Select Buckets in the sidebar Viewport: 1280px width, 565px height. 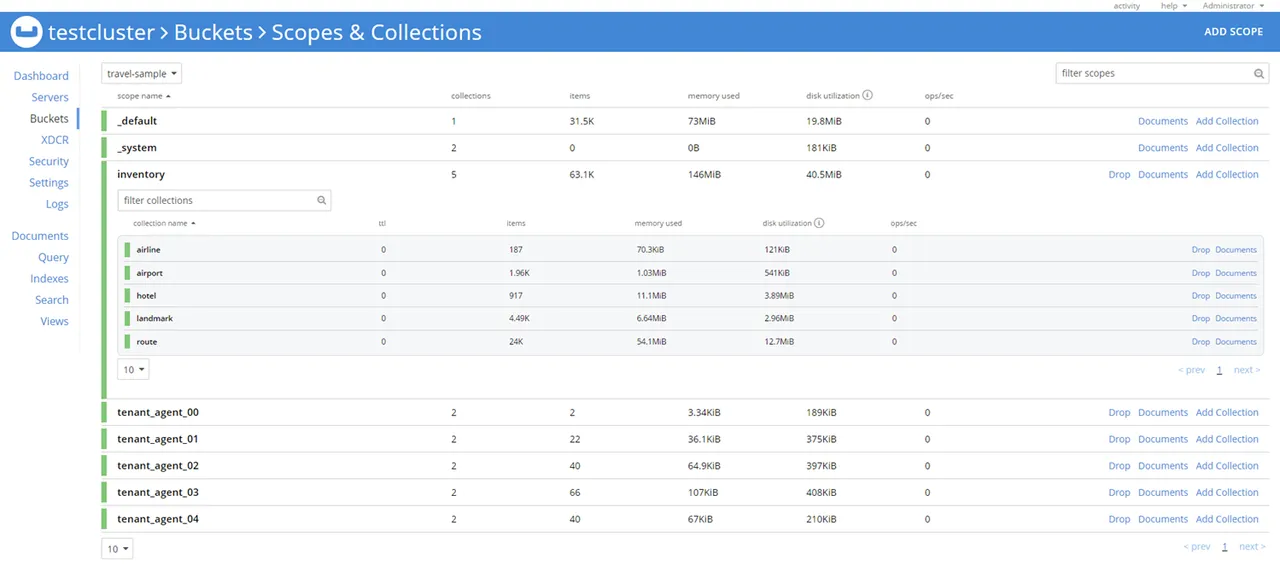(x=49, y=119)
